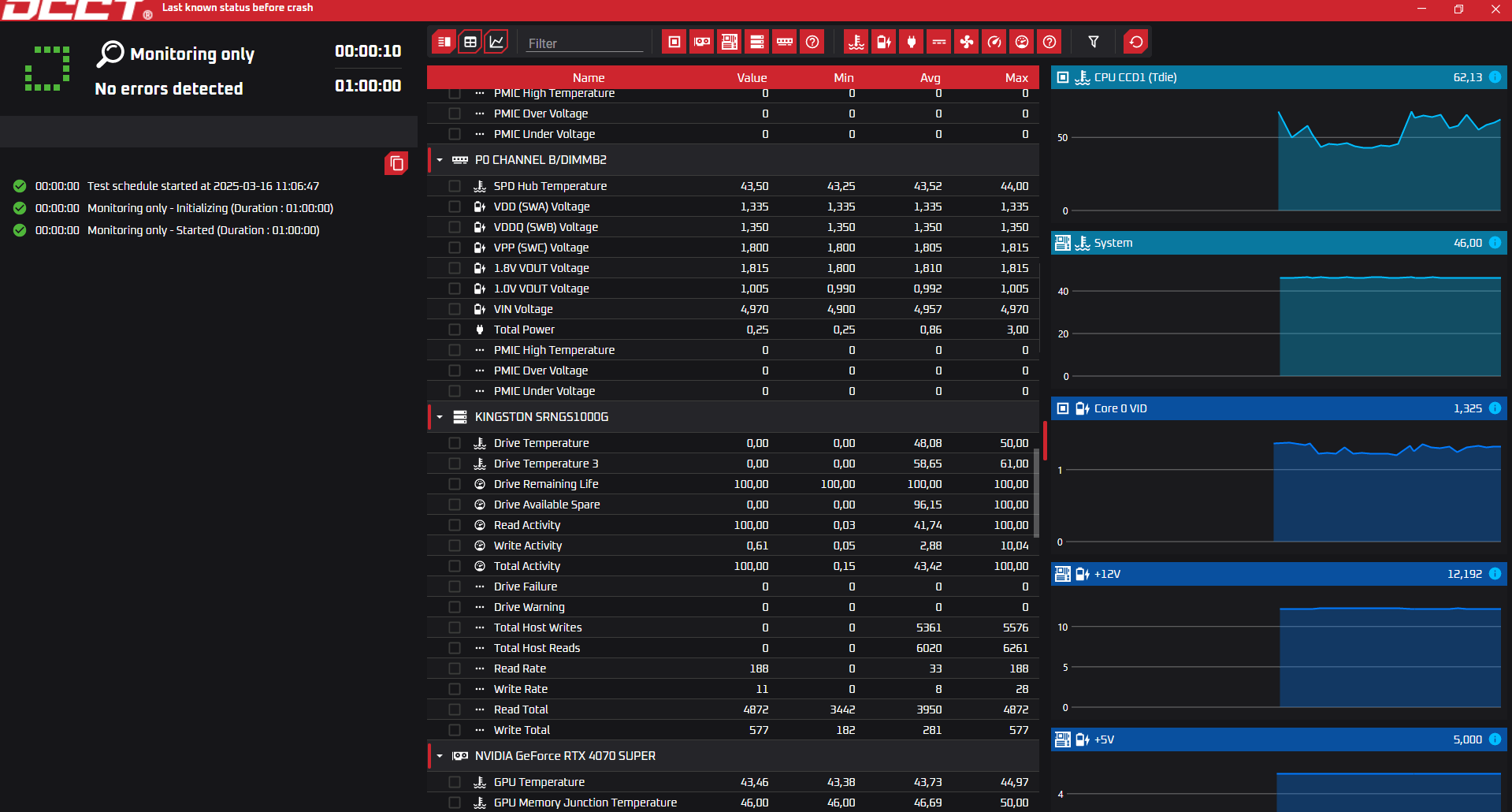The height and width of the screenshot is (812, 1512).
Task: Select the Core 0 VID graph header
Action: [x=1279, y=408]
